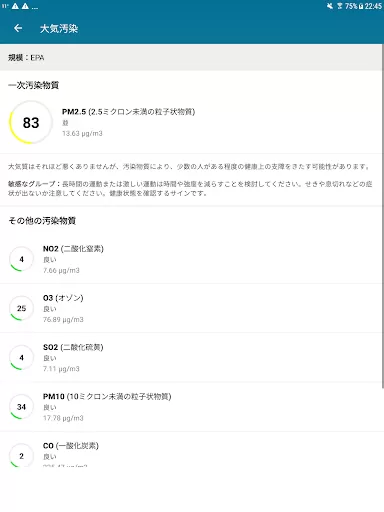Open the PM2.5 circular gauge showing 83

tap(31, 122)
